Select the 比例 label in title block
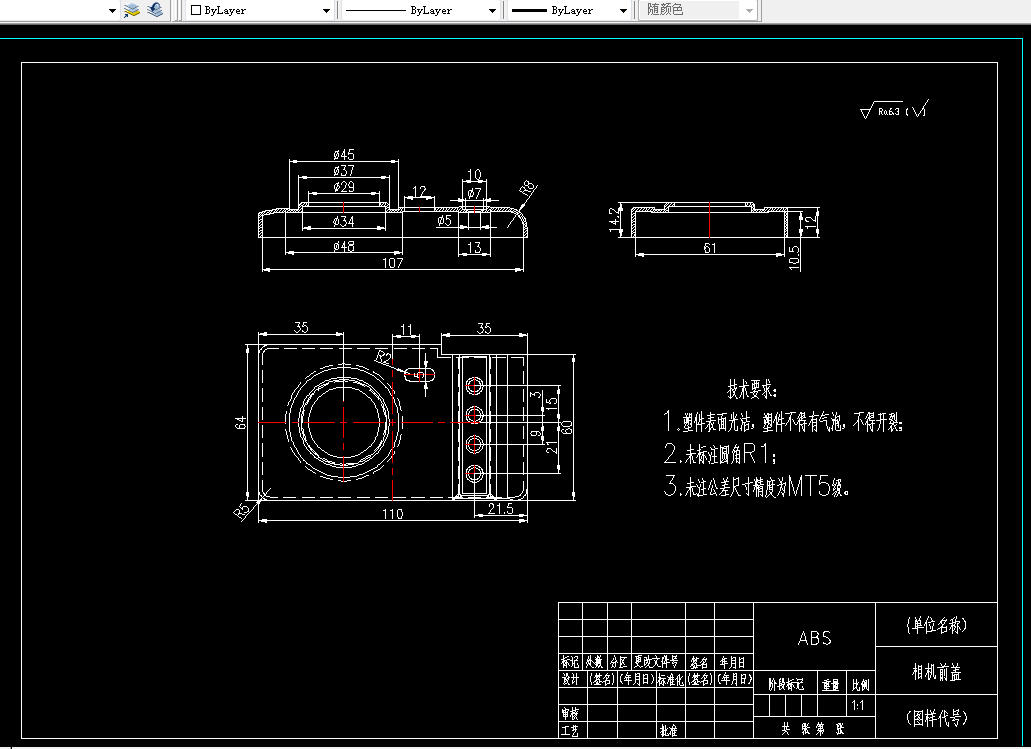Screen dimensions: 1031x749 coord(861,685)
